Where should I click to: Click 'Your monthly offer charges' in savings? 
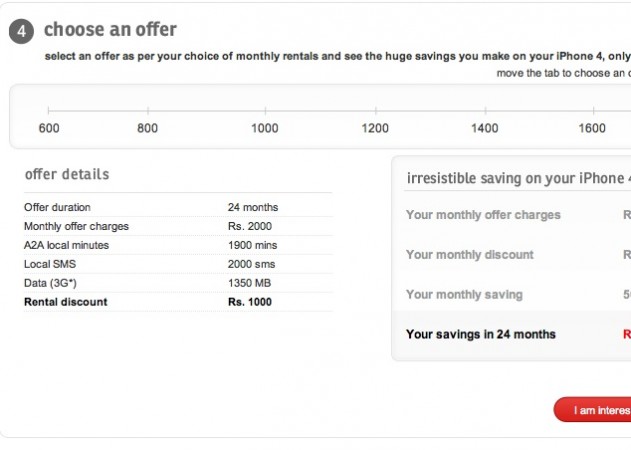[x=483, y=215]
